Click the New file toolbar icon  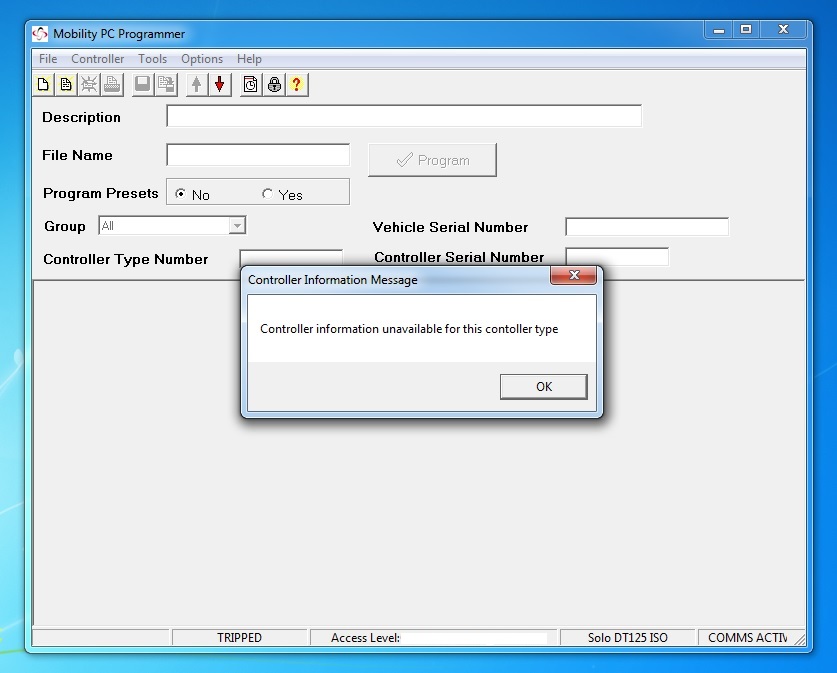click(x=43, y=85)
